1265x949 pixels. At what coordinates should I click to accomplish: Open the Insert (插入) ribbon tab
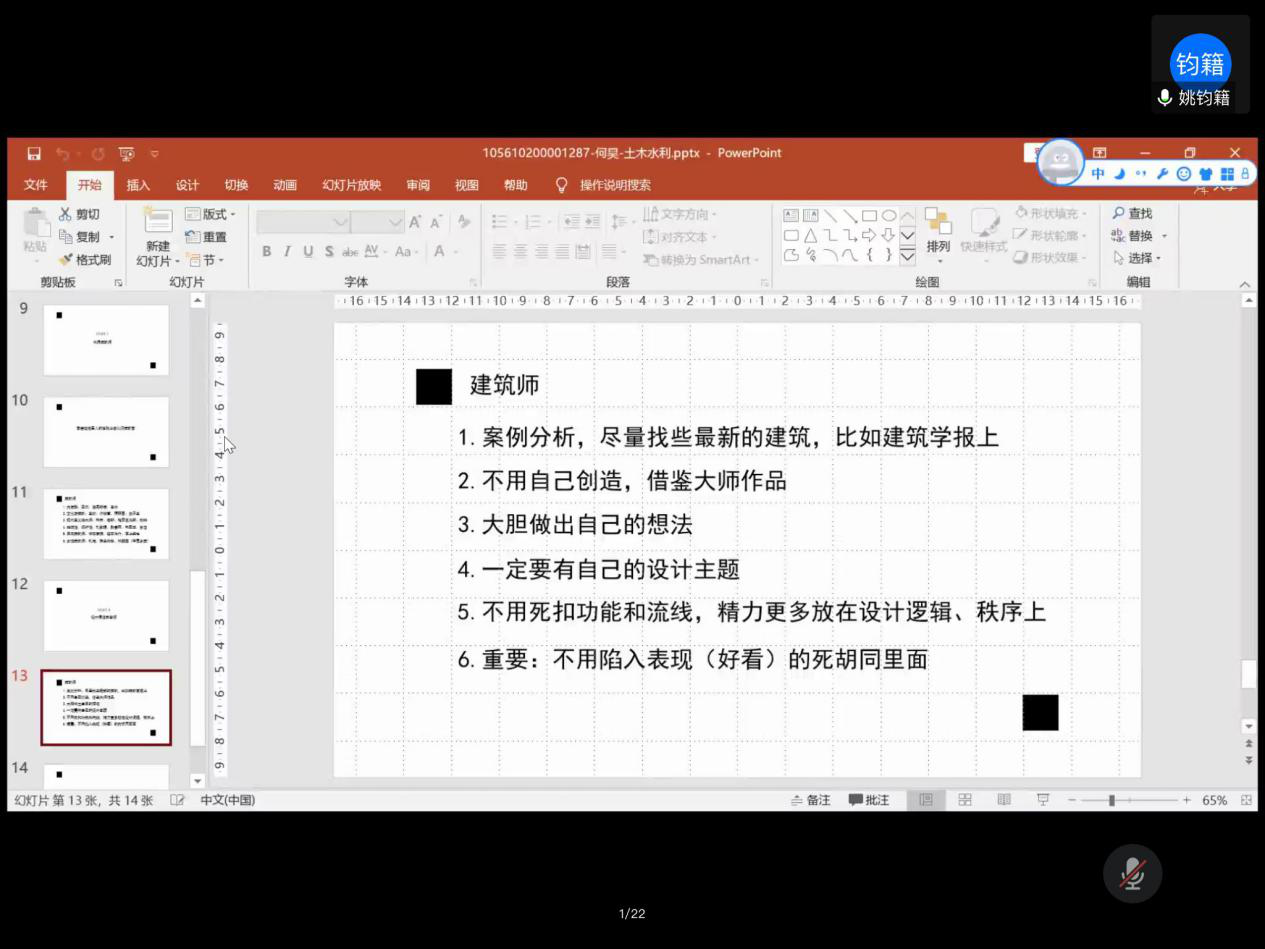coord(138,185)
